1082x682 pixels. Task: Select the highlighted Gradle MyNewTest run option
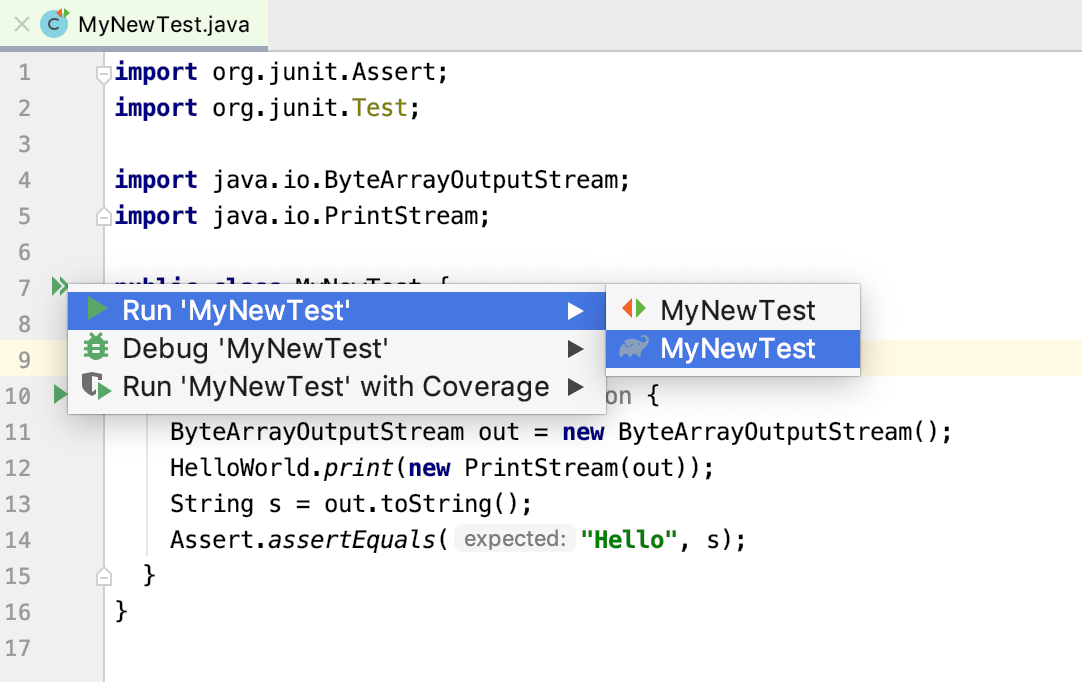[x=737, y=349]
